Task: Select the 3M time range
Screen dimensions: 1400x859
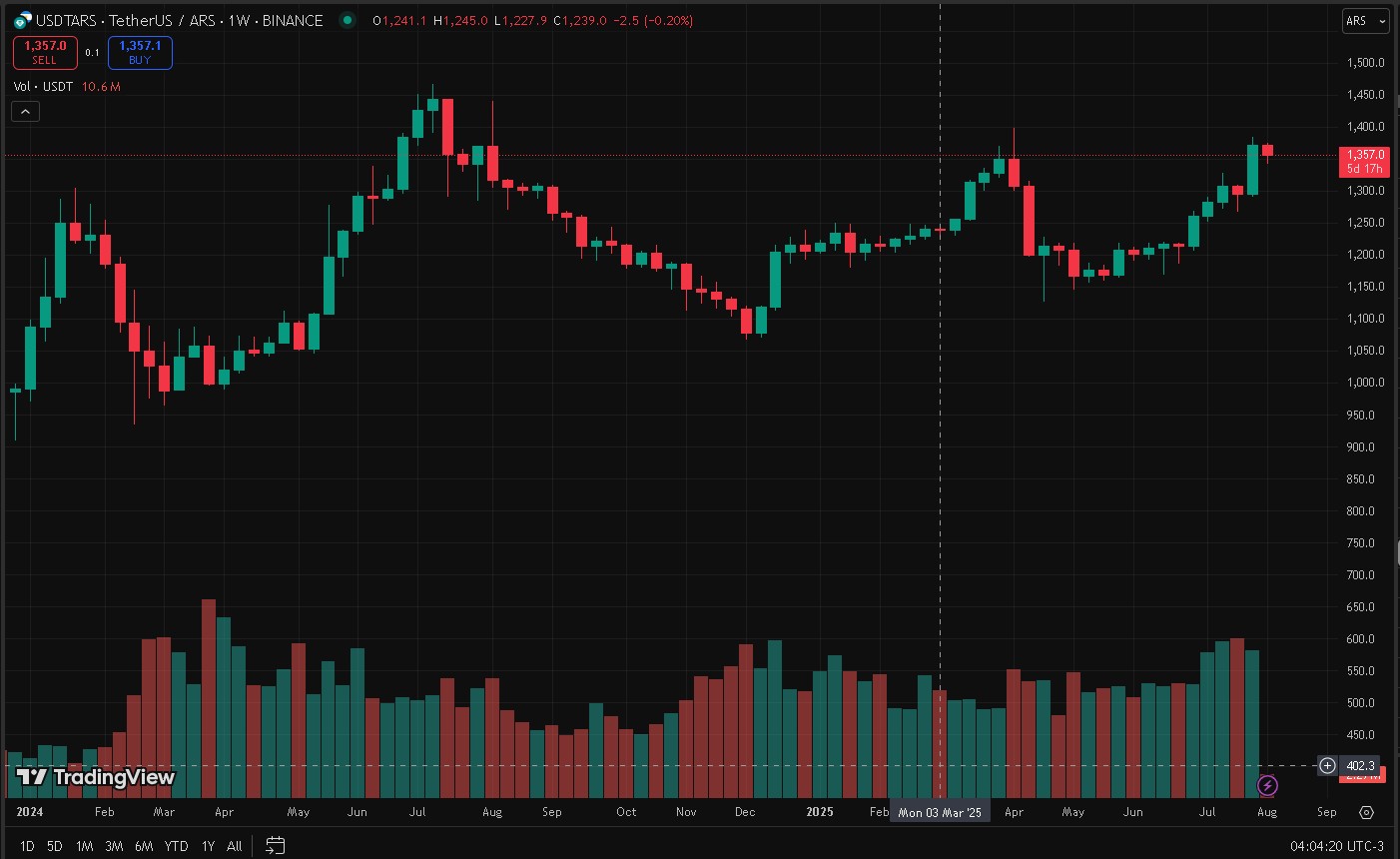Action: pos(114,846)
